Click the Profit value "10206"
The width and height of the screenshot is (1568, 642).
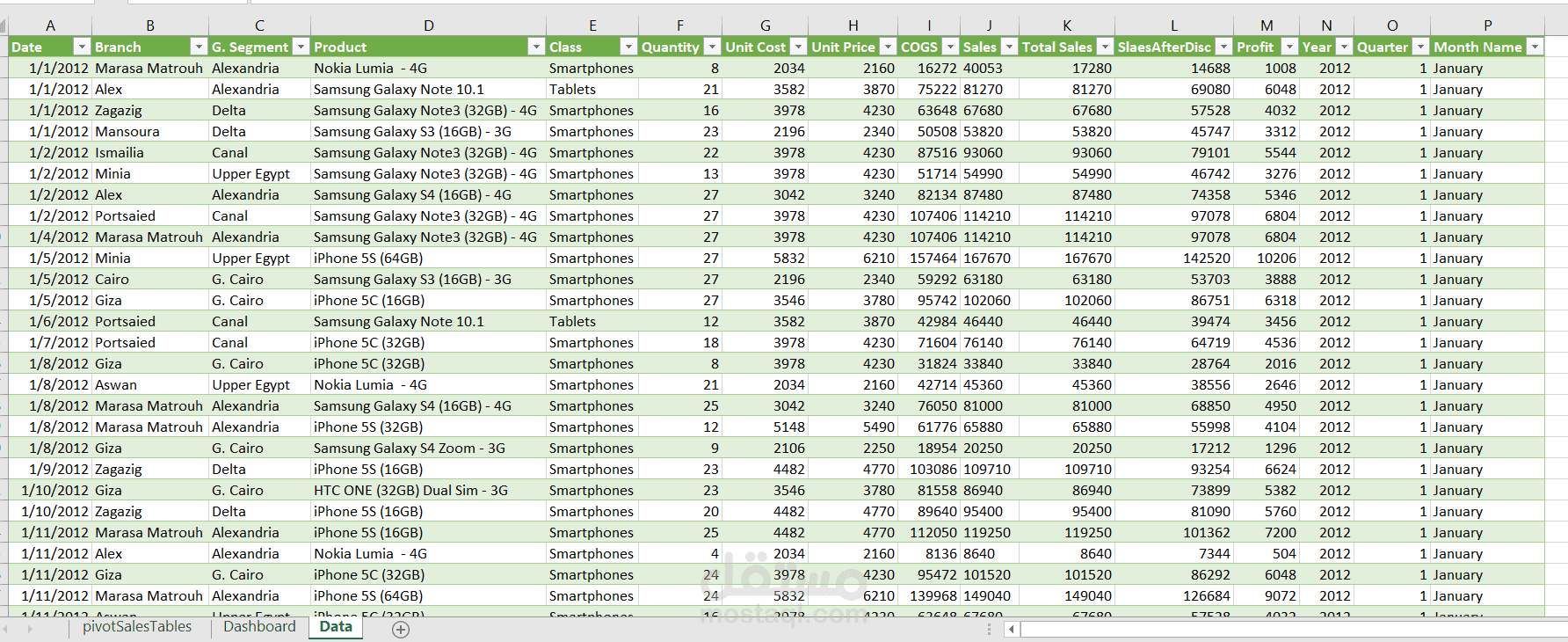[1267, 258]
